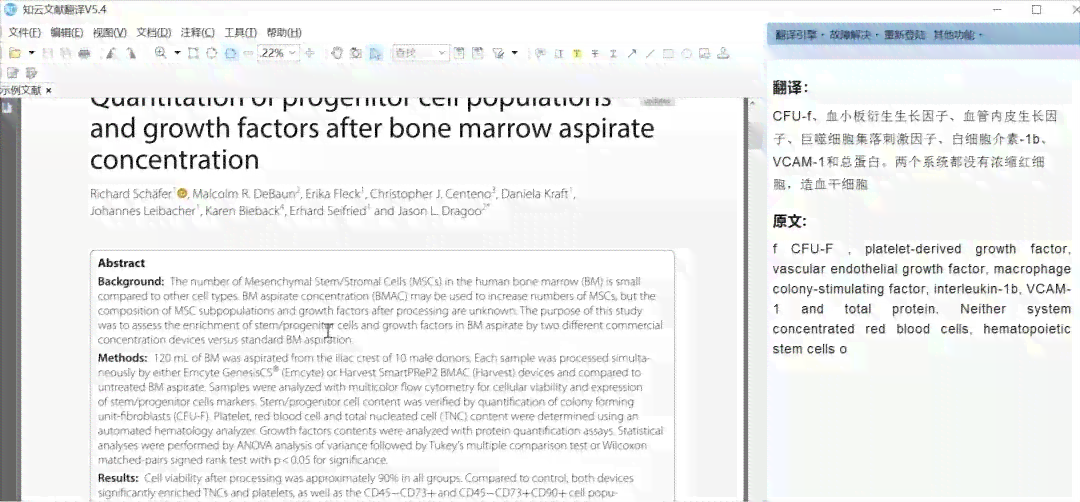The height and width of the screenshot is (502, 1080).
Task: Select the magnifier zoom-in tool
Action: click(160, 53)
